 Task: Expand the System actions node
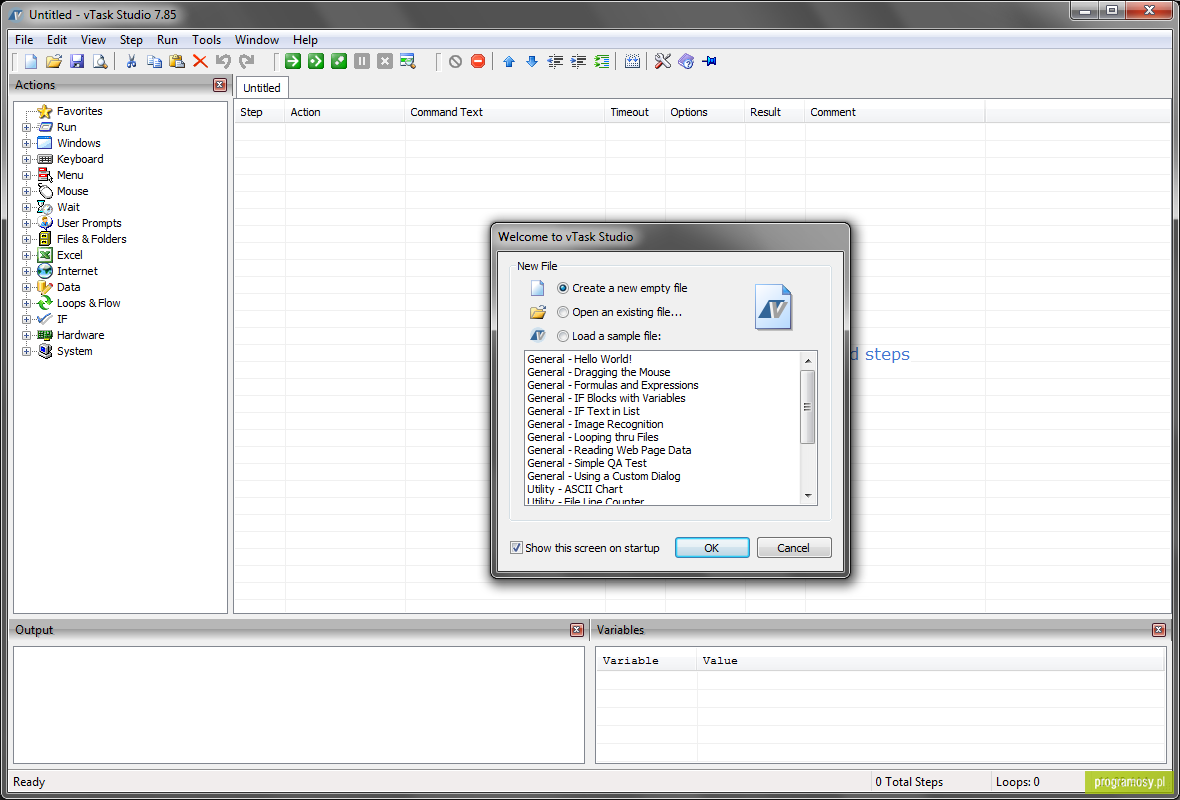(x=26, y=352)
